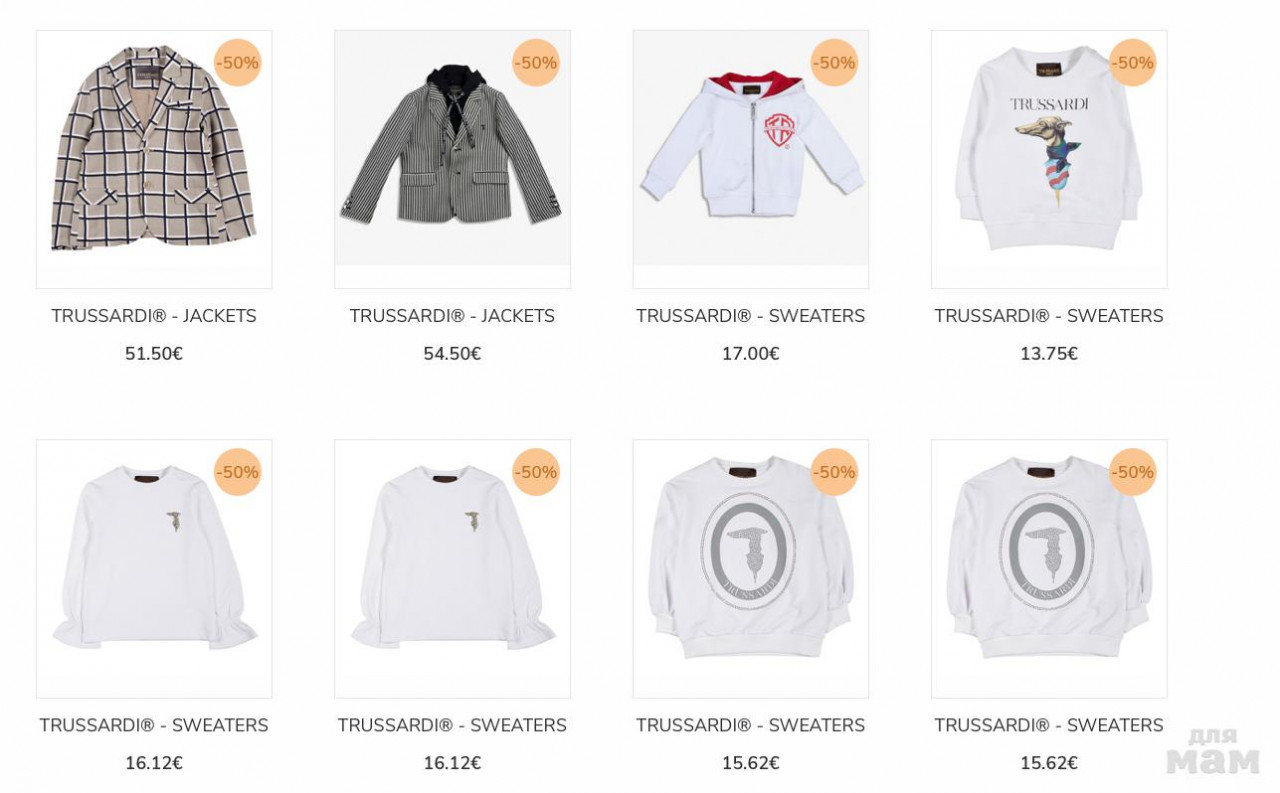Click the -50% badge on zip hoodie

pos(834,63)
